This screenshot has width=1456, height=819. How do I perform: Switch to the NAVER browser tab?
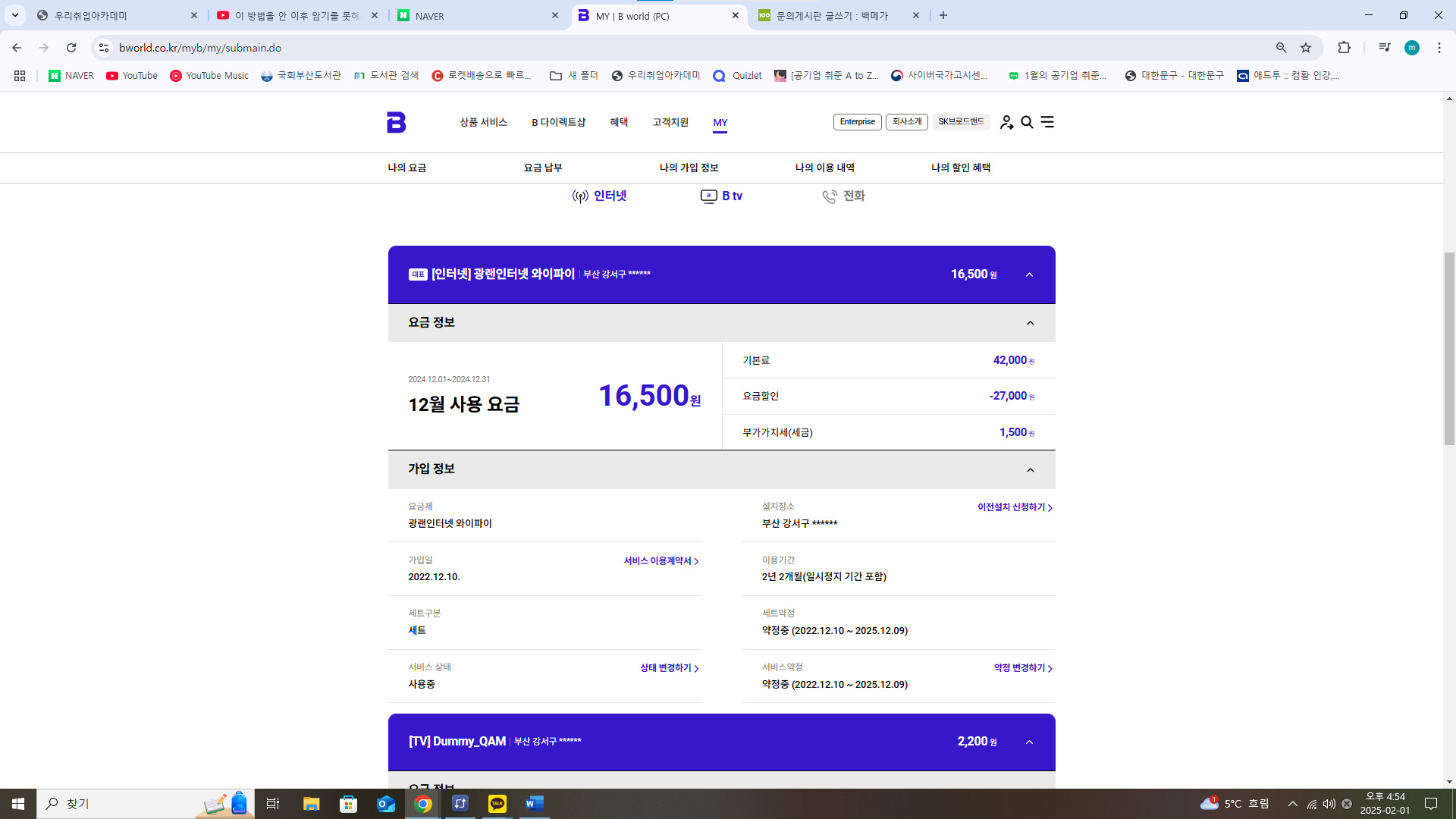tap(478, 15)
